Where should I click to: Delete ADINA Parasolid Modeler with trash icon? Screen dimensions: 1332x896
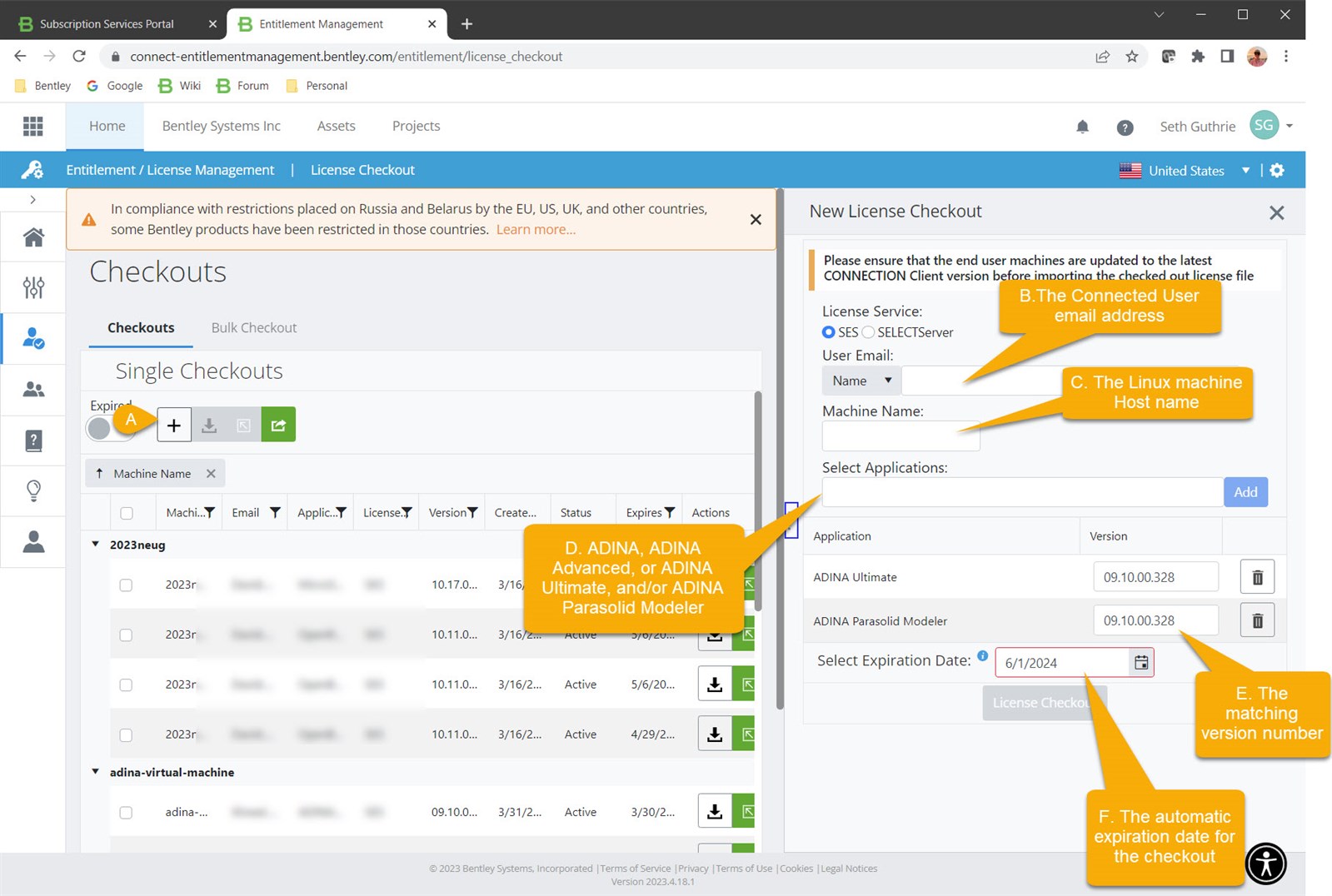coord(1257,621)
